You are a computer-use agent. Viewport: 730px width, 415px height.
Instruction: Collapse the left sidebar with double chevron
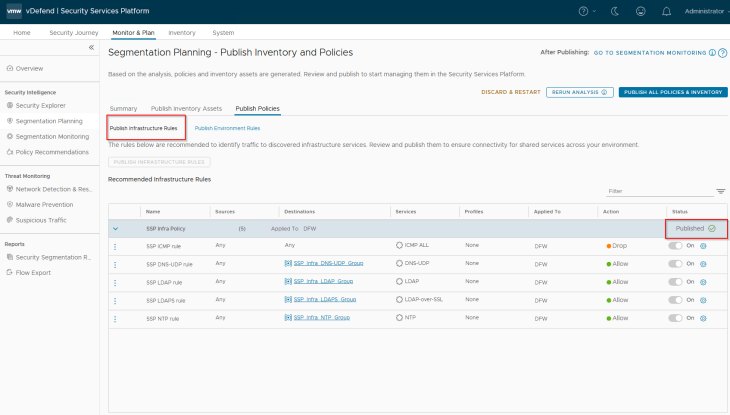(92, 48)
